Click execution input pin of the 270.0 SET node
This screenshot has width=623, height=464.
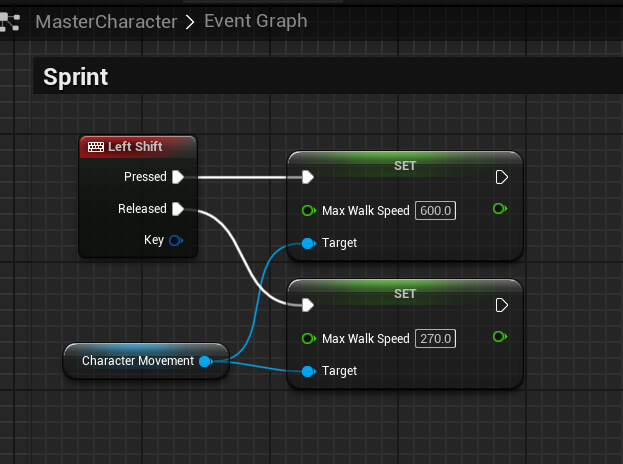coord(308,305)
